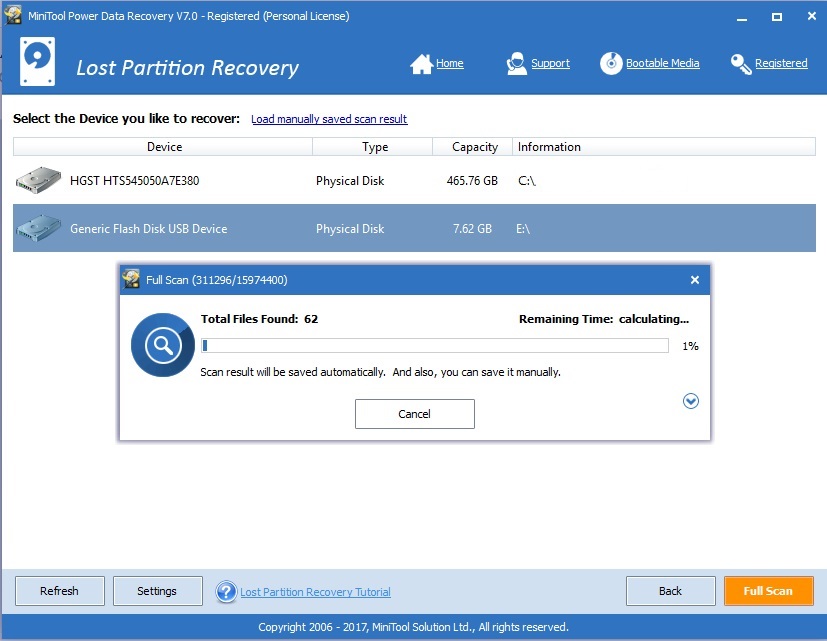
Task: Click the Back button
Action: tap(670, 590)
